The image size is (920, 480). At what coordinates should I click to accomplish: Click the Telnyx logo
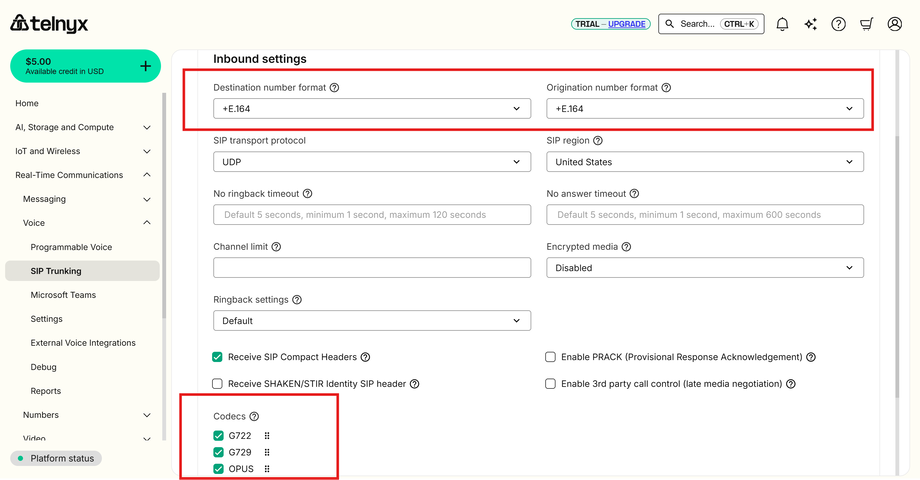50,23
